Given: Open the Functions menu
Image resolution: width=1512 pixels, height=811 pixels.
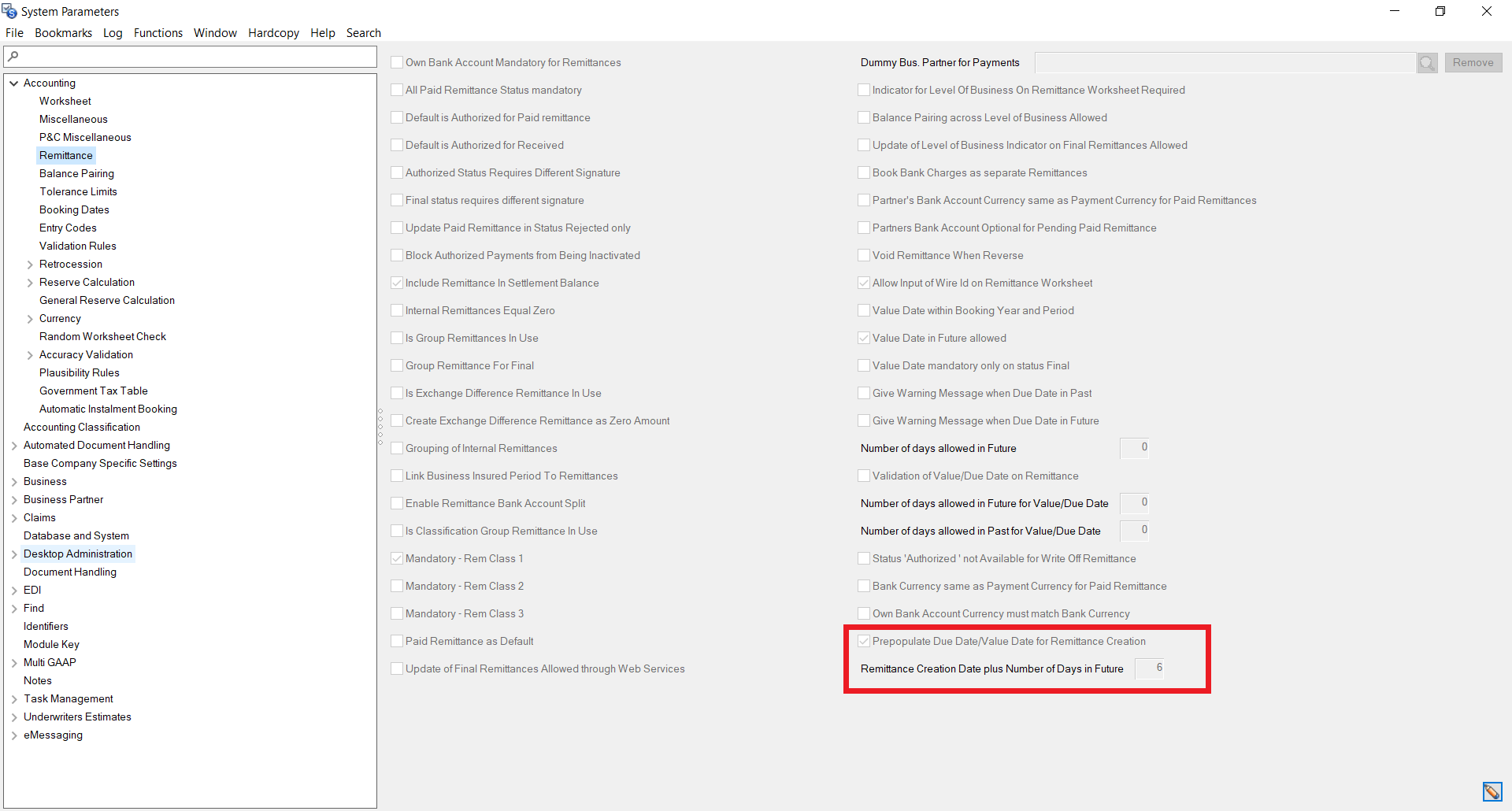Looking at the screenshot, I should [157, 33].
